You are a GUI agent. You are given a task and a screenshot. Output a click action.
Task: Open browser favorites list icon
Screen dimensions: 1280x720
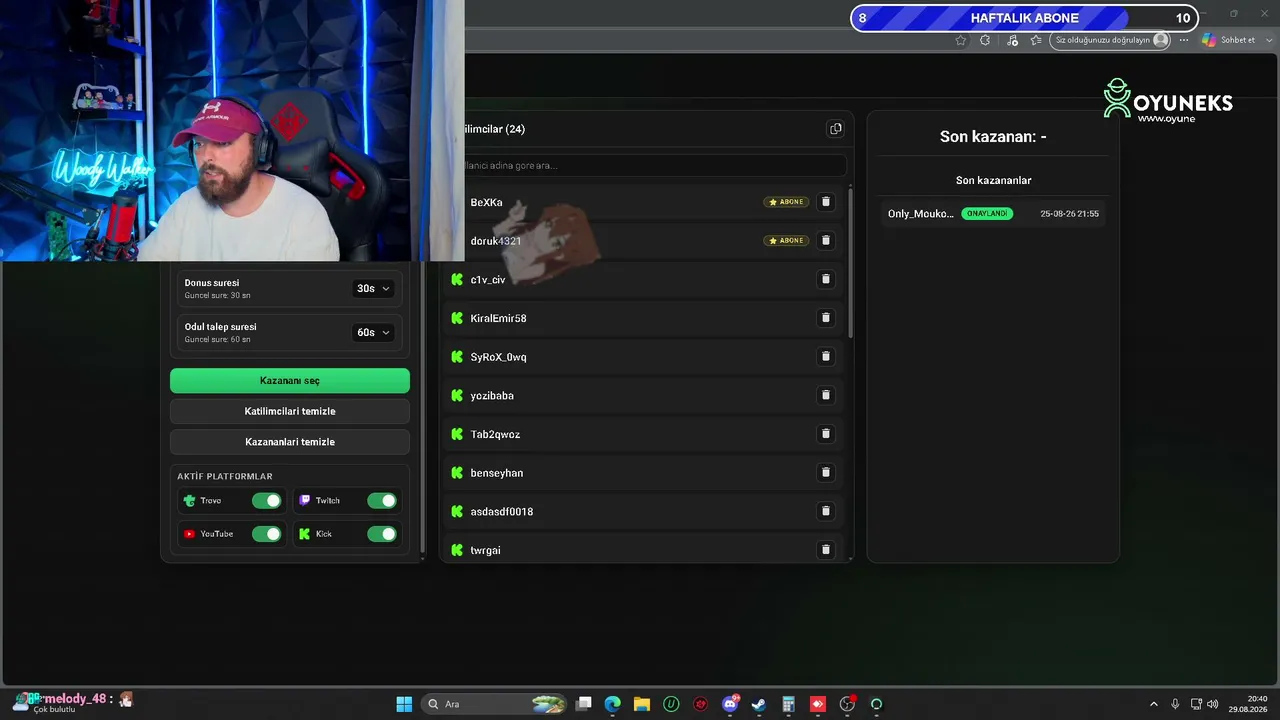(1036, 40)
